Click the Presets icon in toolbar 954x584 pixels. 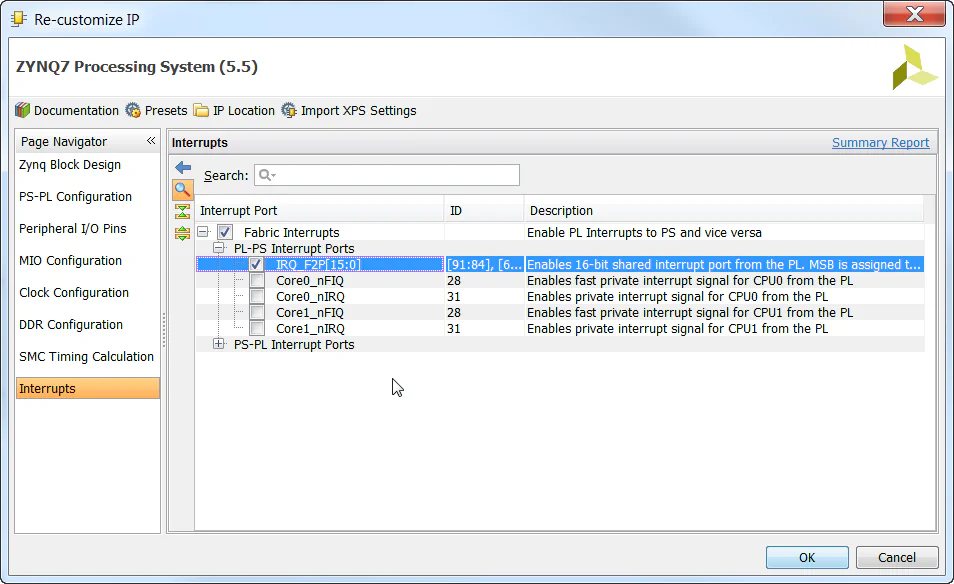click(x=131, y=110)
